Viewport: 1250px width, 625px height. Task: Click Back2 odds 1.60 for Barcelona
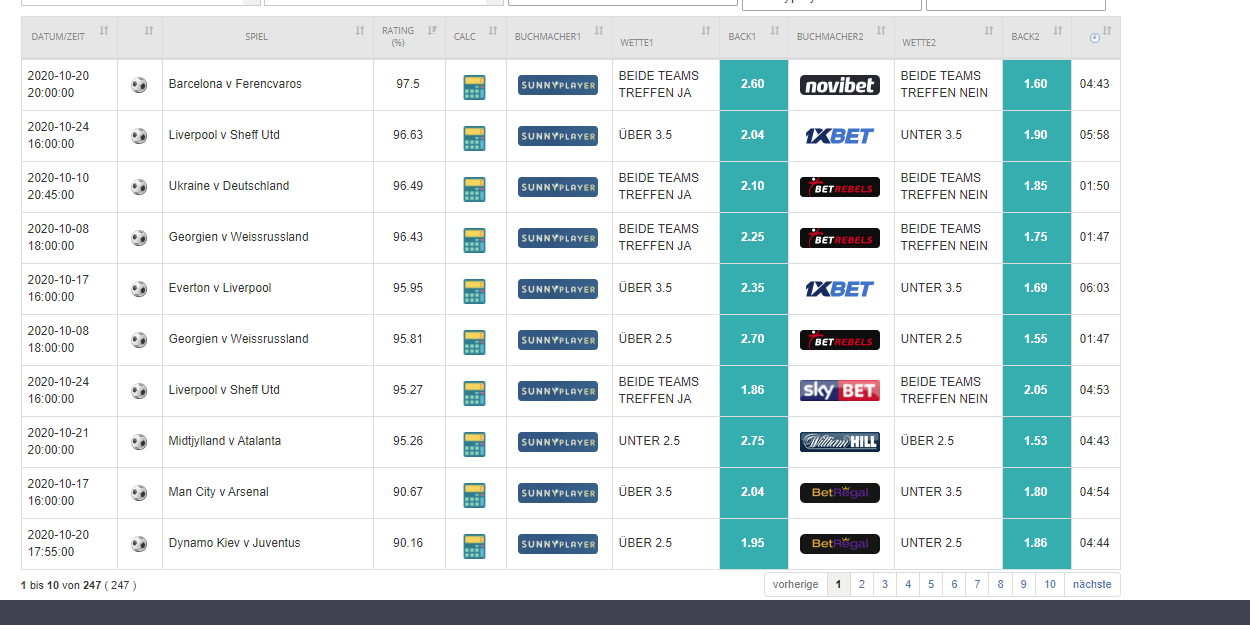(x=1036, y=84)
